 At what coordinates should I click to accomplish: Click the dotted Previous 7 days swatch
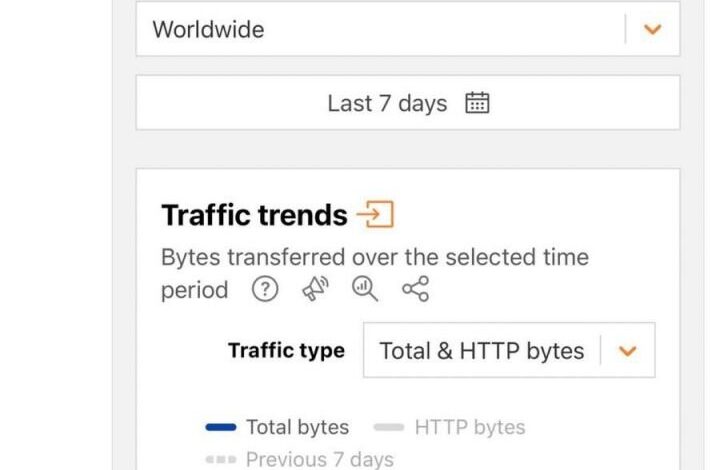[x=220, y=460]
